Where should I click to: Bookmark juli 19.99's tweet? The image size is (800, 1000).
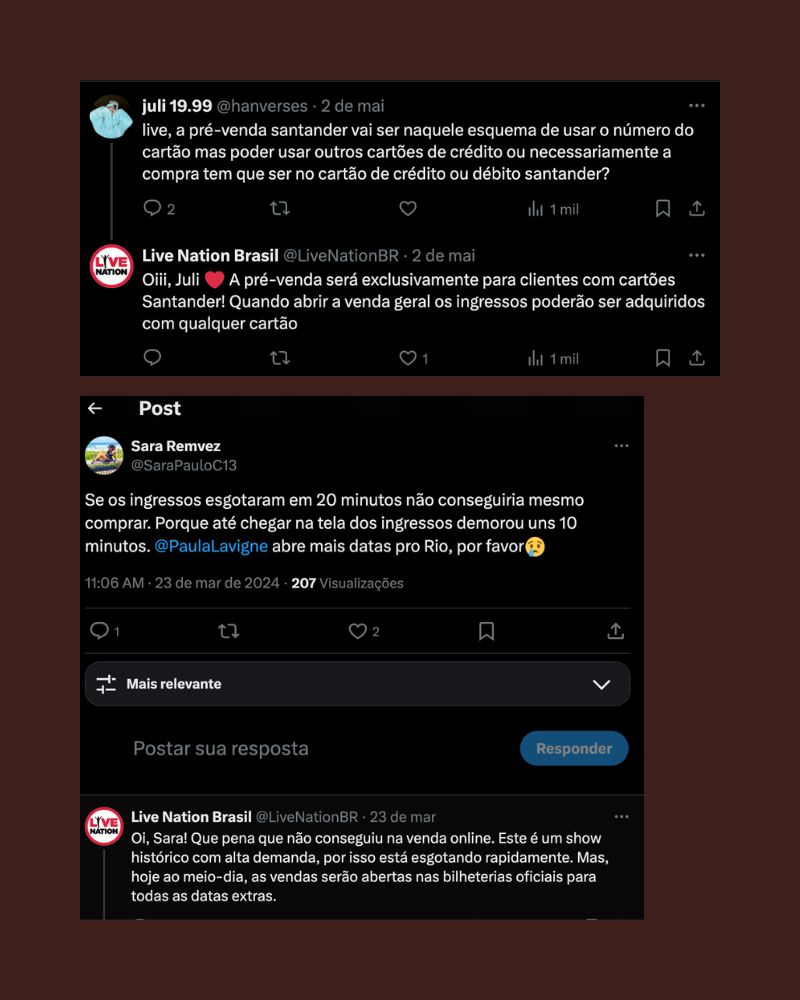(x=663, y=208)
